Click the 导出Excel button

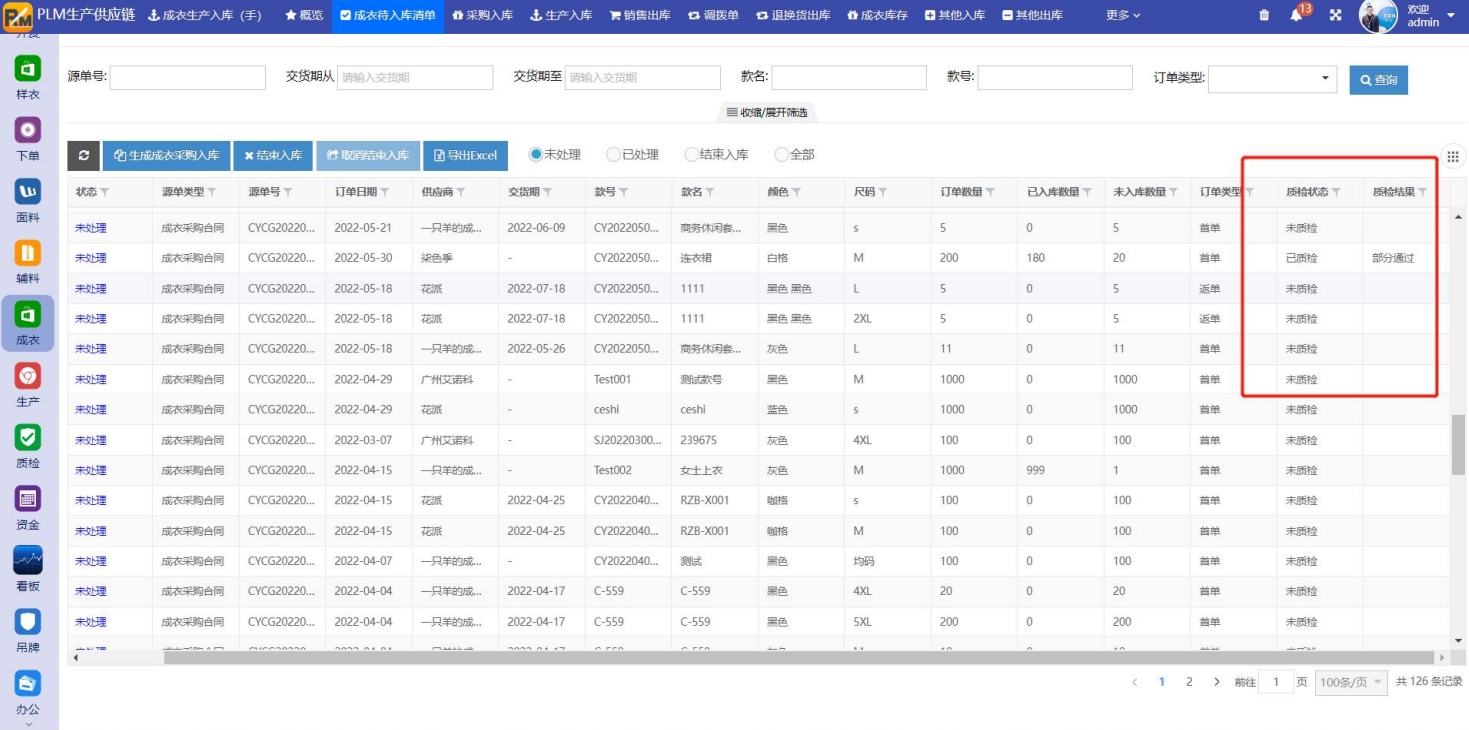click(466, 155)
